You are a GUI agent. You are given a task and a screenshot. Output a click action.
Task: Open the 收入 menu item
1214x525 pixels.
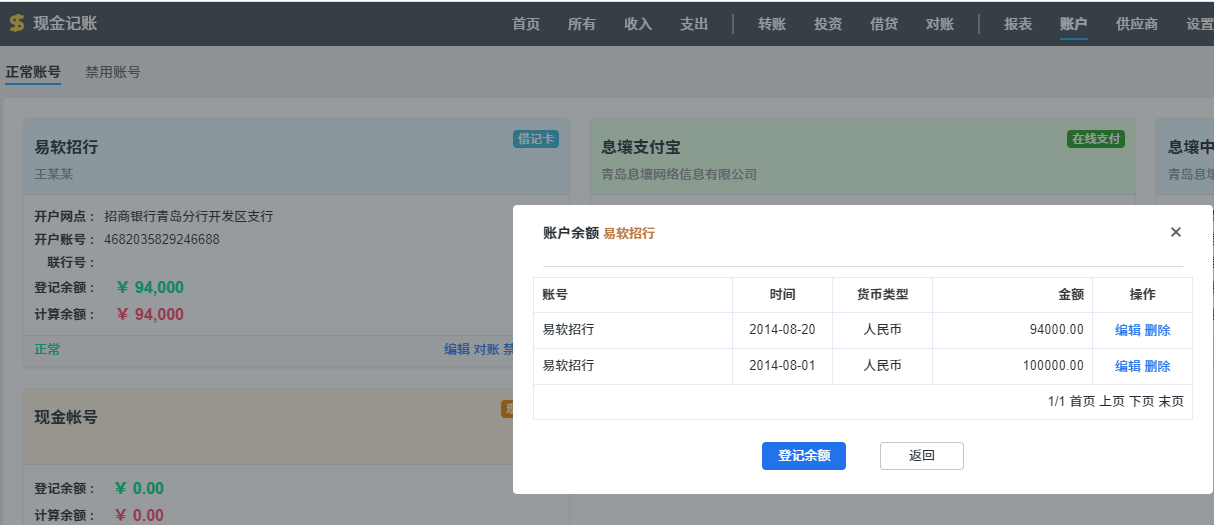click(638, 24)
